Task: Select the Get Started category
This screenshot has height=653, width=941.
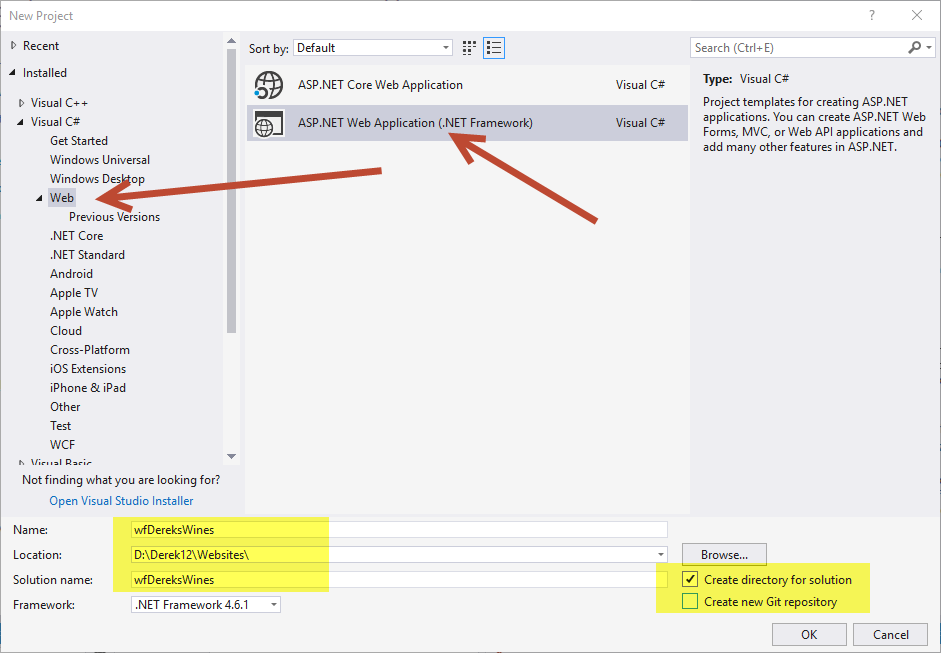Action: tap(79, 140)
